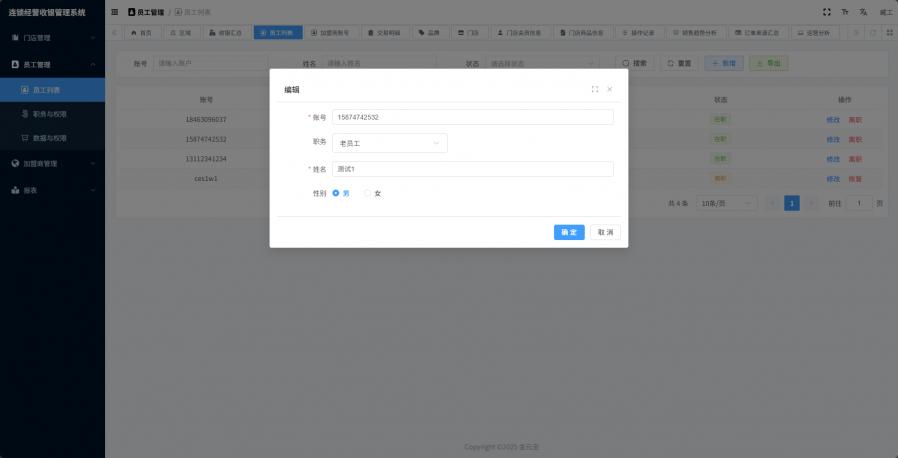Image resolution: width=898 pixels, height=458 pixels.
Task: Toggle the hamburger sidebar collapse icon
Action: point(115,12)
